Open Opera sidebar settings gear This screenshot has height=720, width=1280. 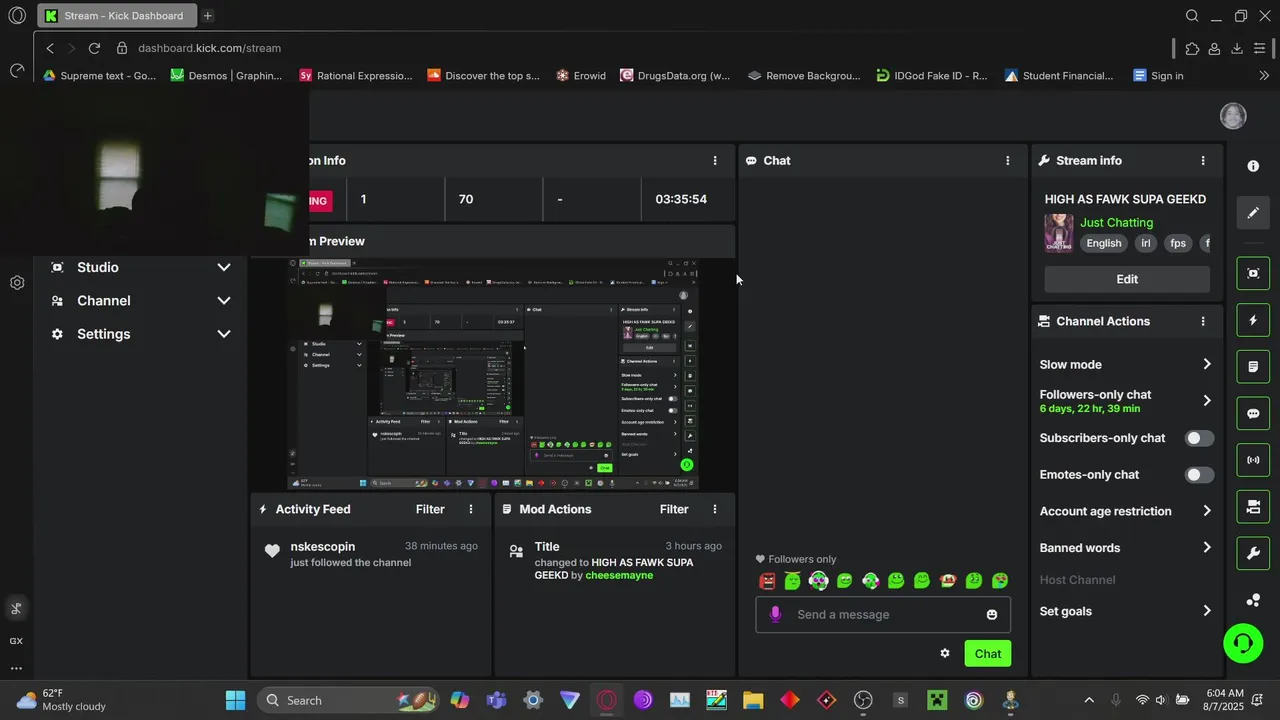tap(17, 283)
